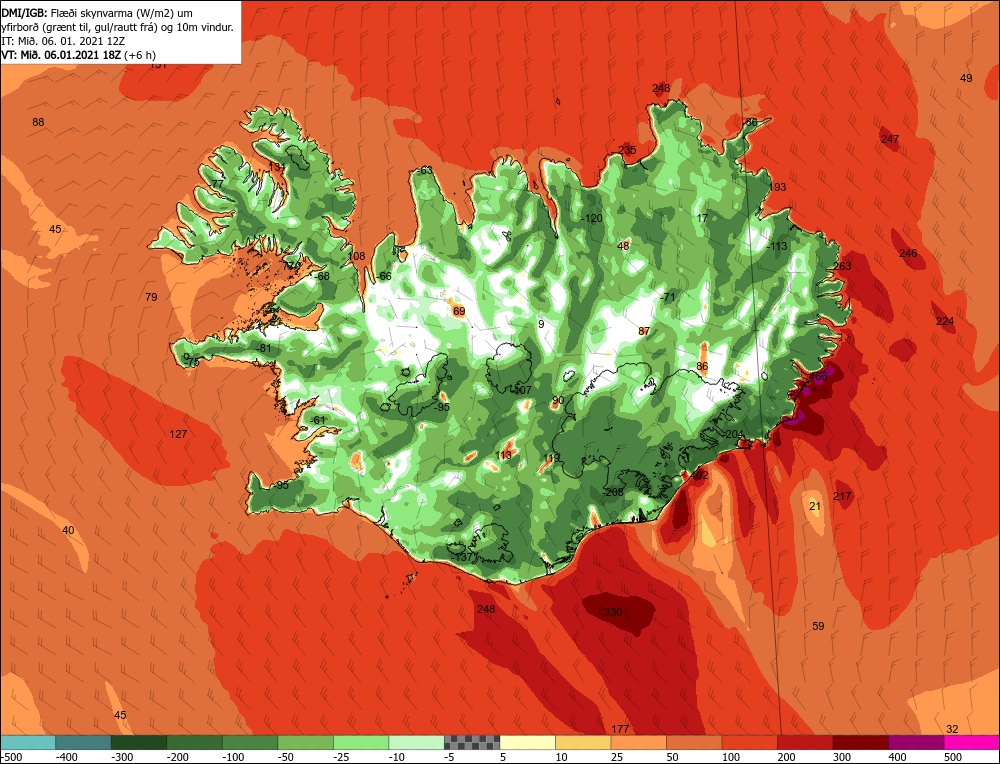Click the map value '247' off the northeast coast
The image size is (1000, 764).
(x=890, y=139)
